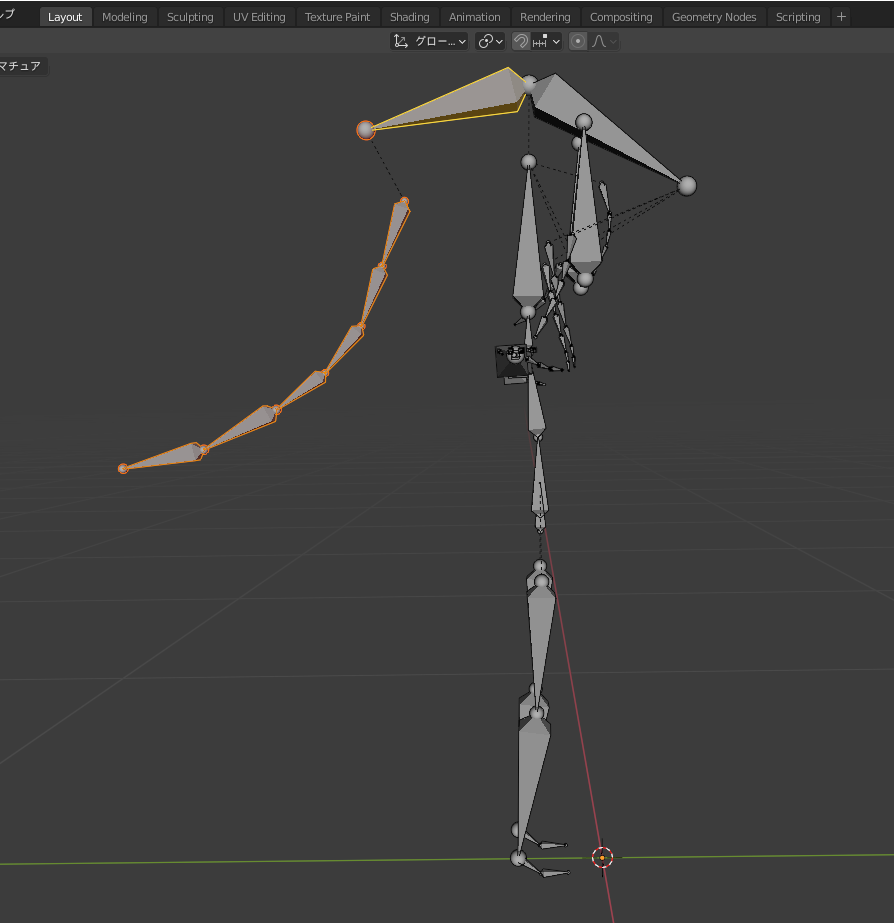894x923 pixels.
Task: Switch to the Rendering workspace
Action: coord(545,17)
